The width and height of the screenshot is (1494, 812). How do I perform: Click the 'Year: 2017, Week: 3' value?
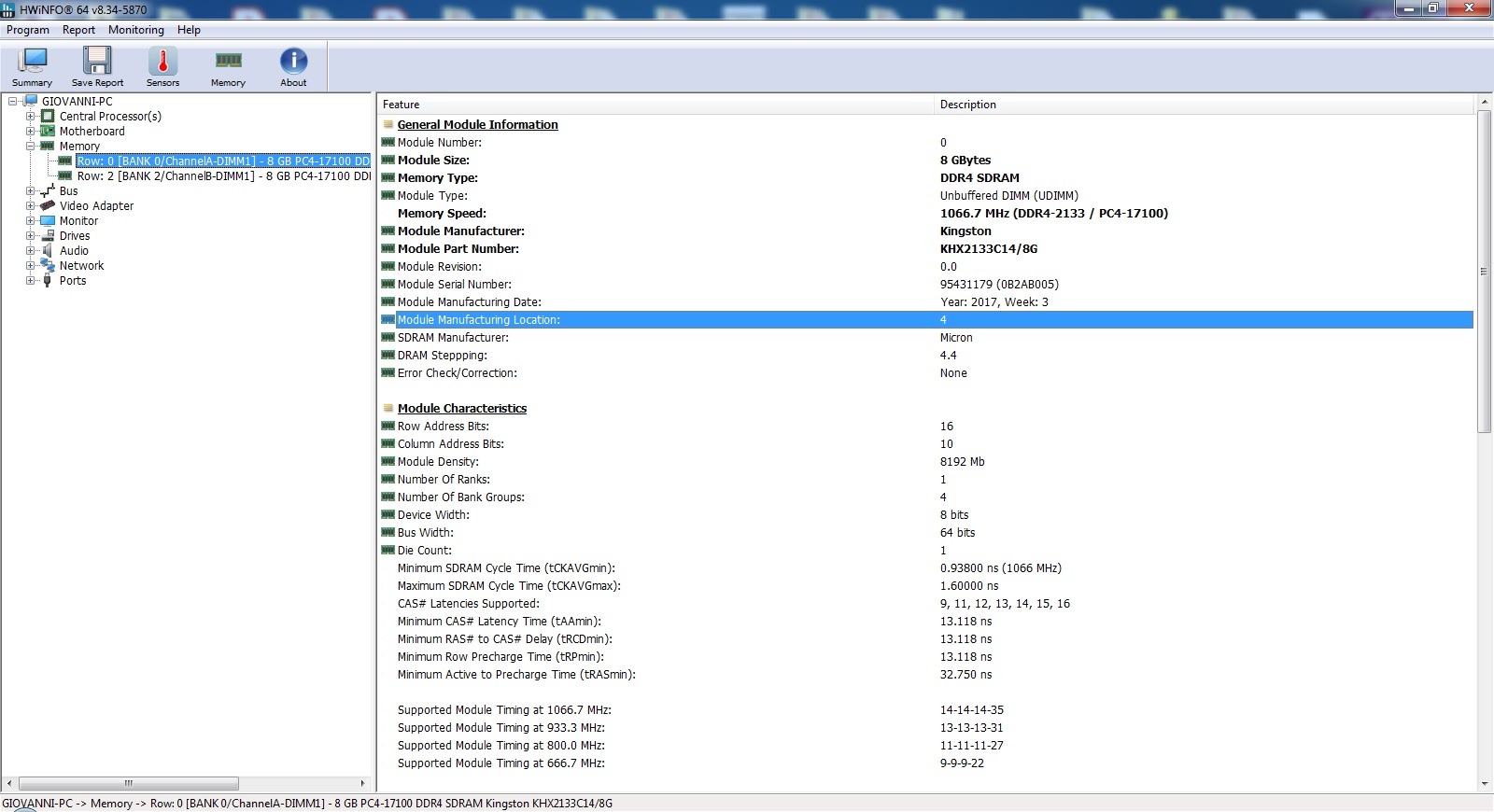[994, 301]
